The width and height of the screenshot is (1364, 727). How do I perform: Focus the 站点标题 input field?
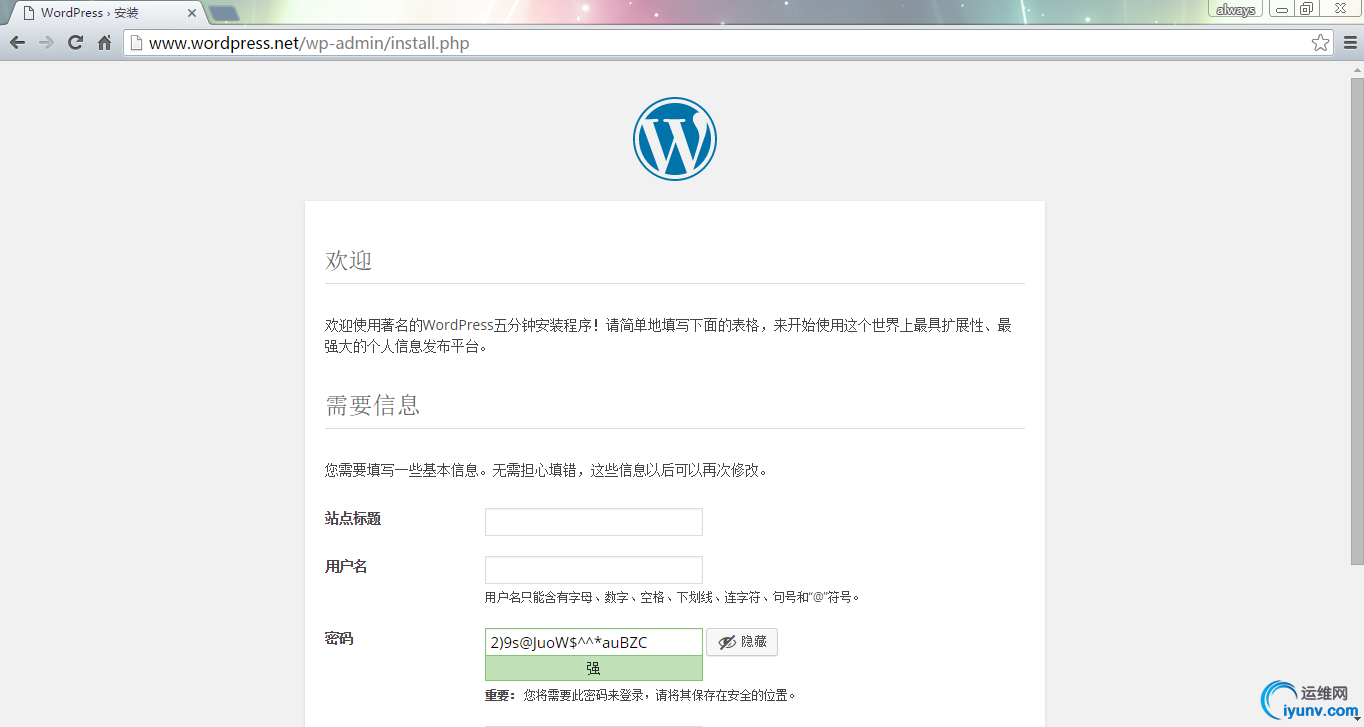pos(594,522)
